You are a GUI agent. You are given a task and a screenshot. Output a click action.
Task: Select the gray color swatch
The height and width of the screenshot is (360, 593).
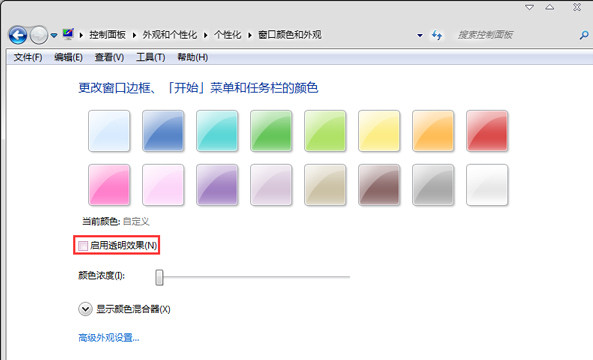click(x=433, y=185)
